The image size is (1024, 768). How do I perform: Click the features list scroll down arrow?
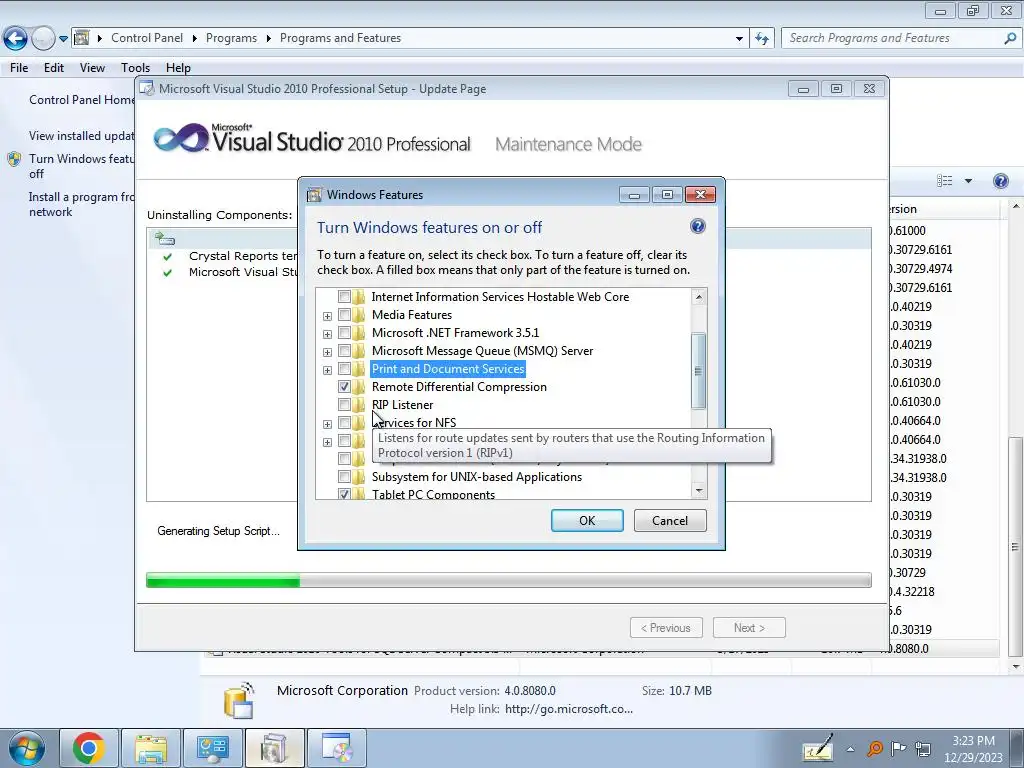pyautogui.click(x=699, y=490)
